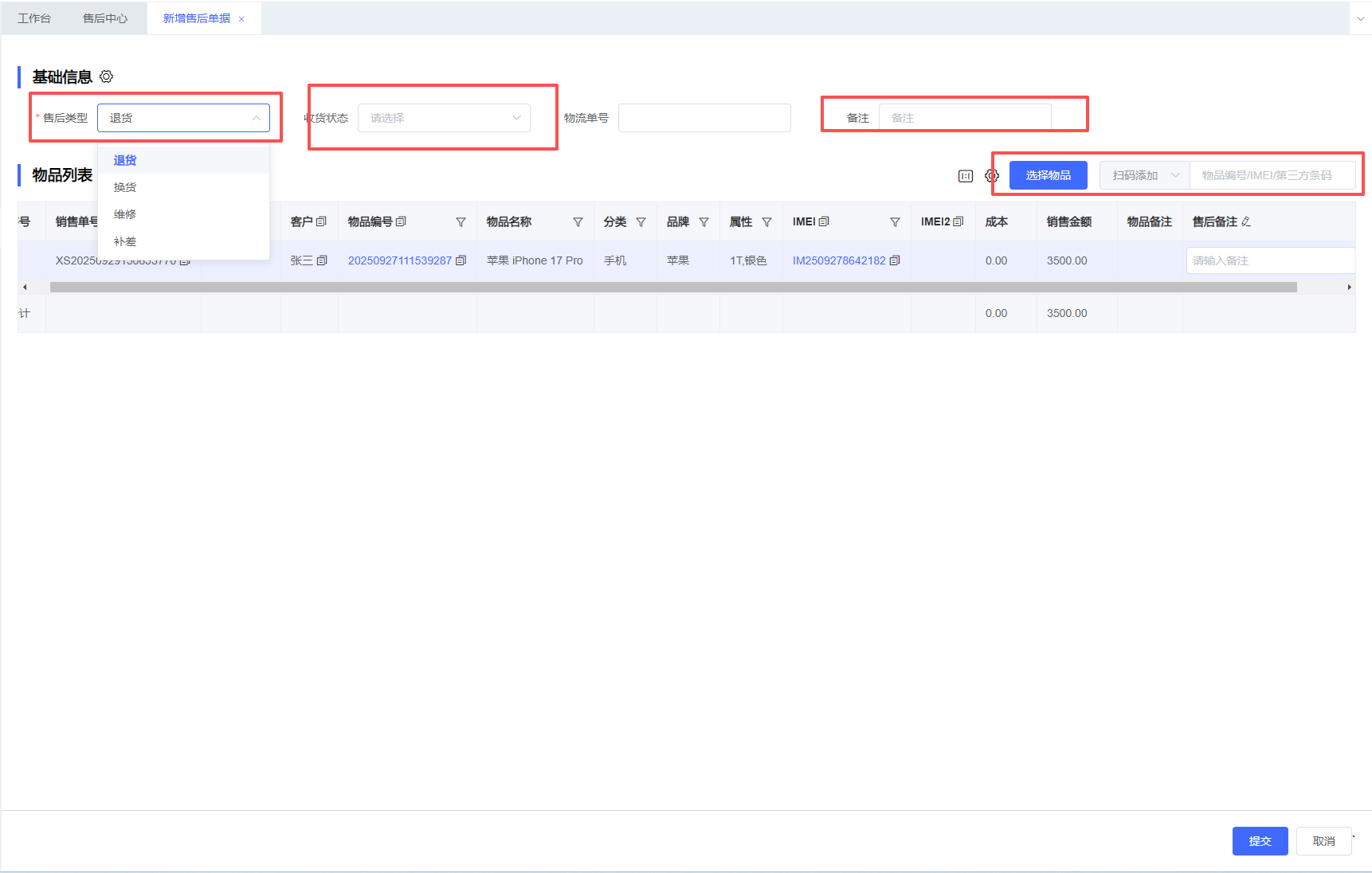
Task: Filter the 品牌 column
Action: tap(704, 222)
